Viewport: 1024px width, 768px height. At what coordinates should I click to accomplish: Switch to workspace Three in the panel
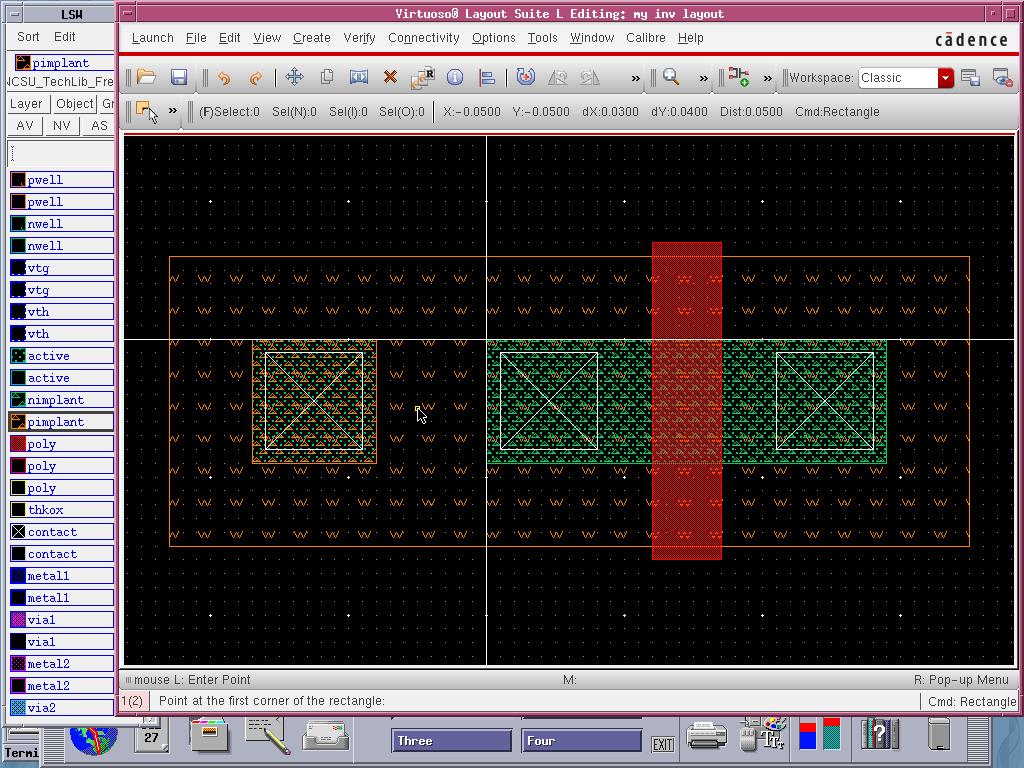click(451, 741)
